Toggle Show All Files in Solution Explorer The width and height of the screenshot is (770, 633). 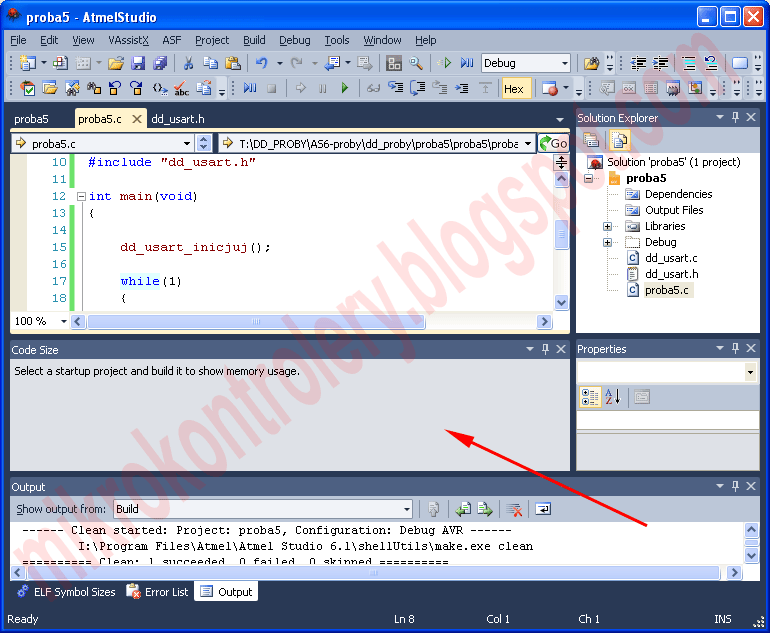pos(620,141)
